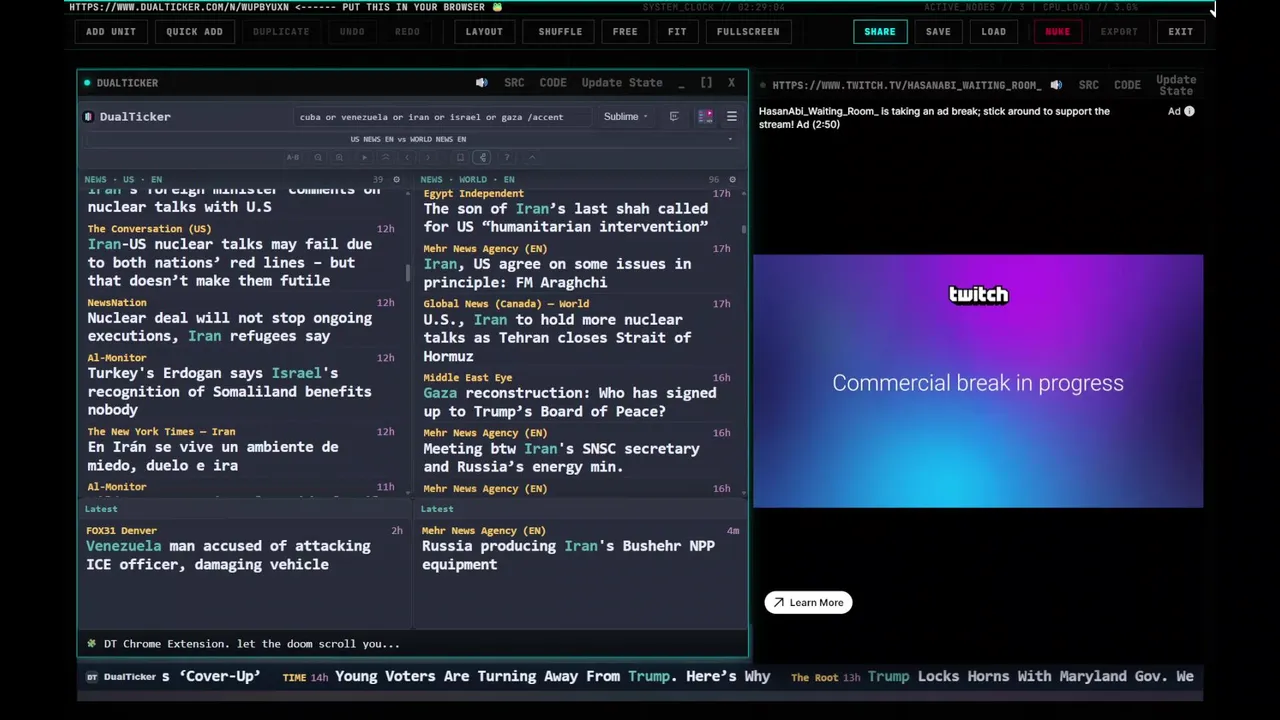This screenshot has width=1280, height=720.
Task: Mute the Twitch unit speaker icon
Action: (1056, 85)
